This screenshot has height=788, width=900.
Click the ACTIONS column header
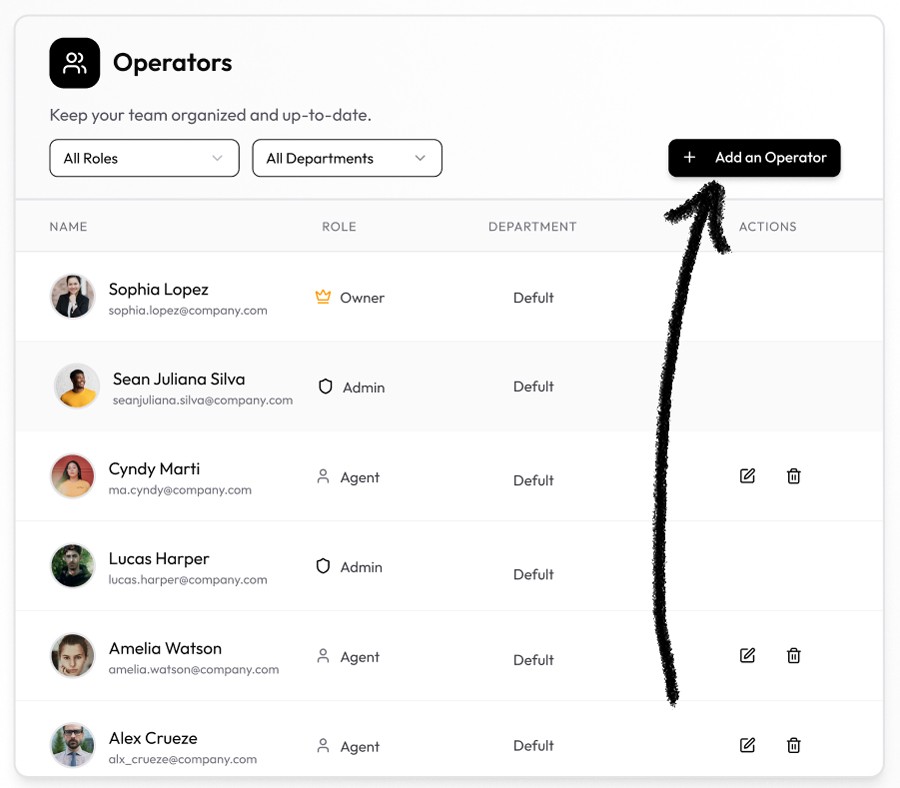(767, 227)
